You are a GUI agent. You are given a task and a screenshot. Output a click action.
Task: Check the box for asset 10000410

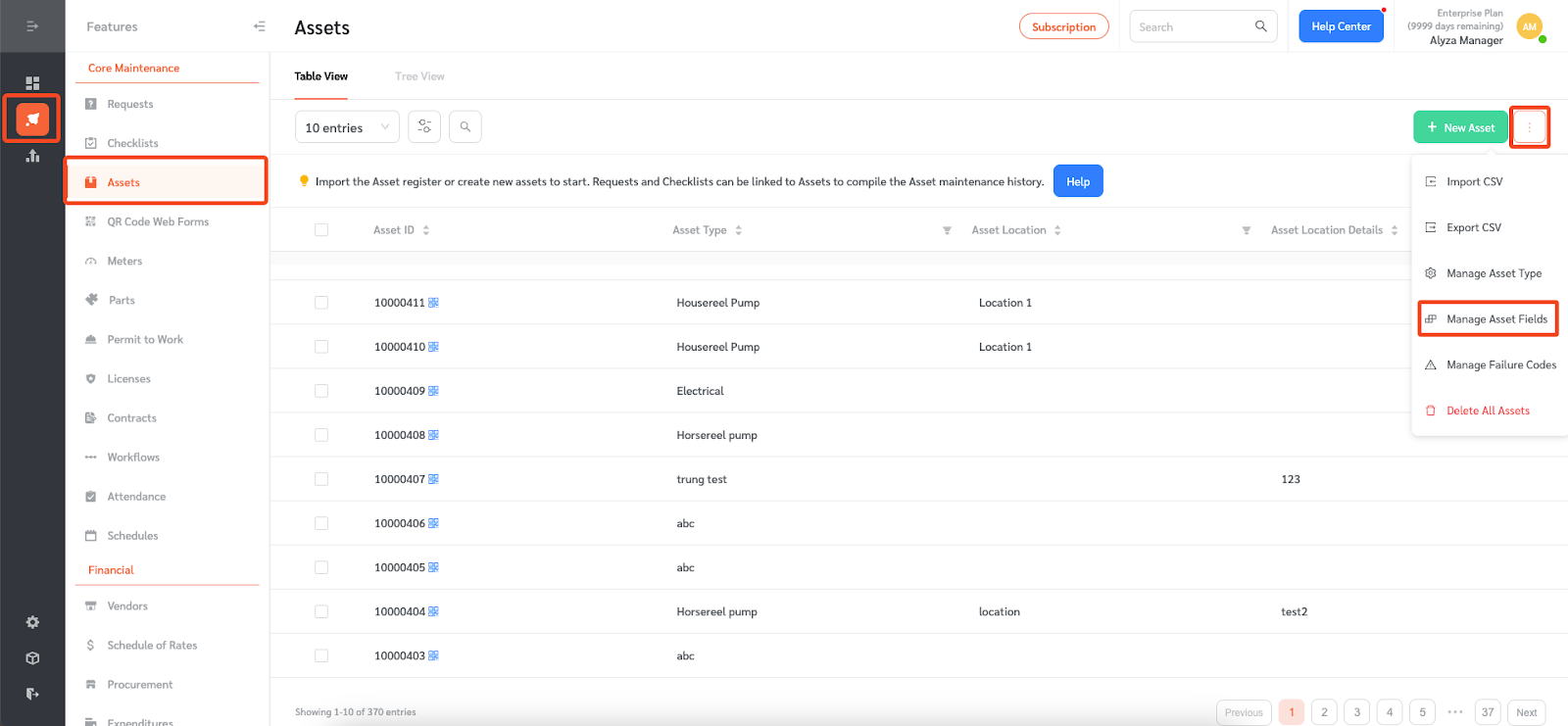321,347
